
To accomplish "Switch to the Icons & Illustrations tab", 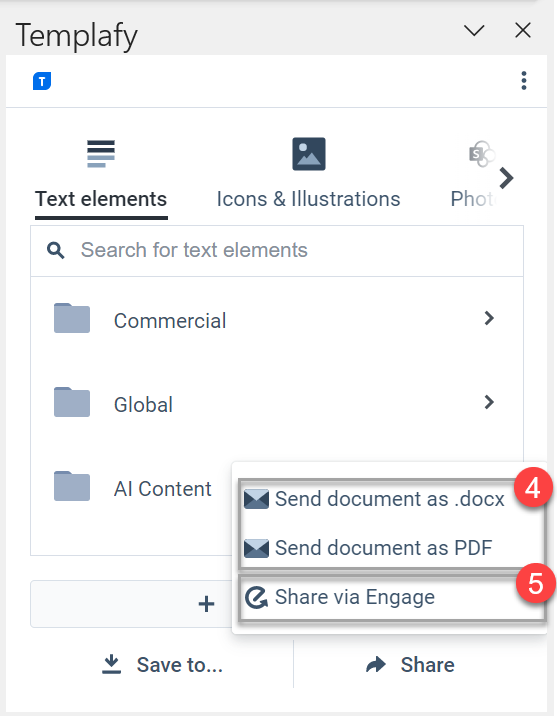I will tap(308, 199).
